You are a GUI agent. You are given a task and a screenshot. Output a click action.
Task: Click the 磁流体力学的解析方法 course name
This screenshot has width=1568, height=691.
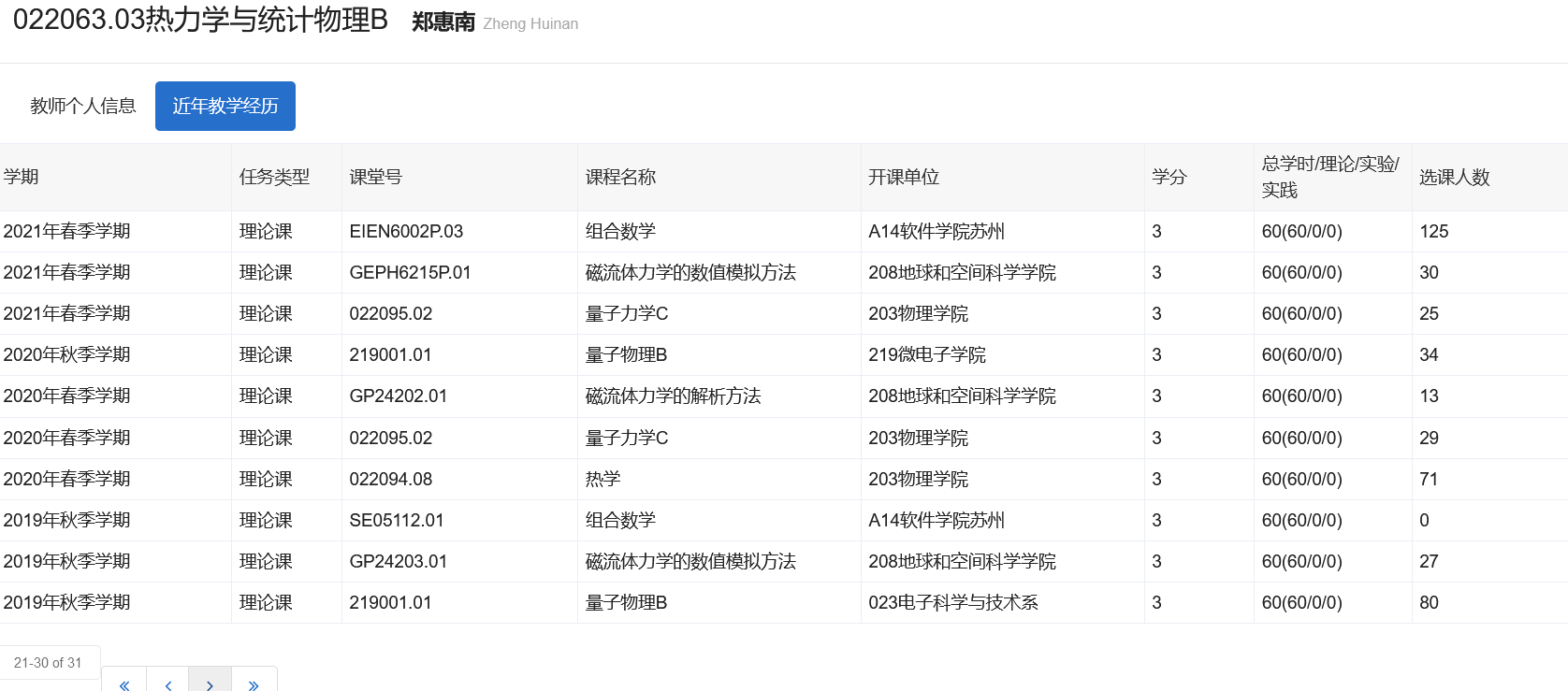point(673,396)
